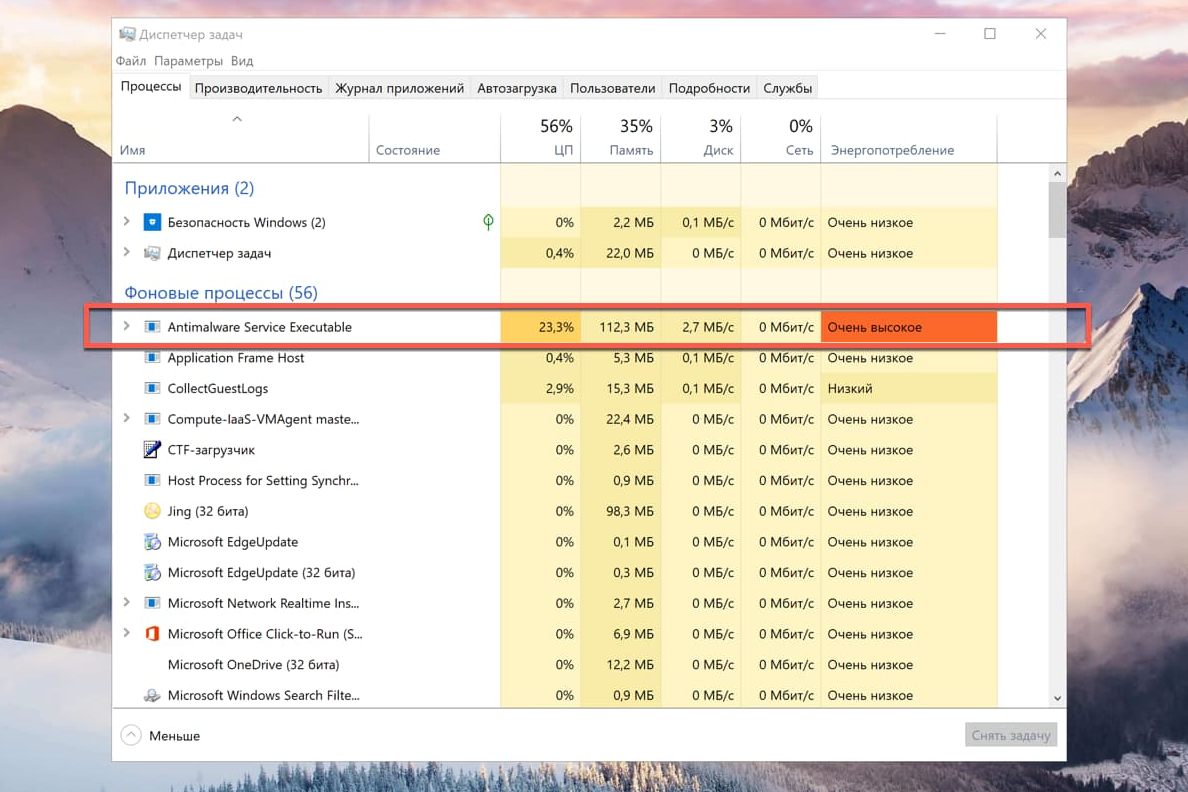Screen dimensions: 1188x792
Task: Click the Application Frame Host icon
Action: tap(152, 358)
